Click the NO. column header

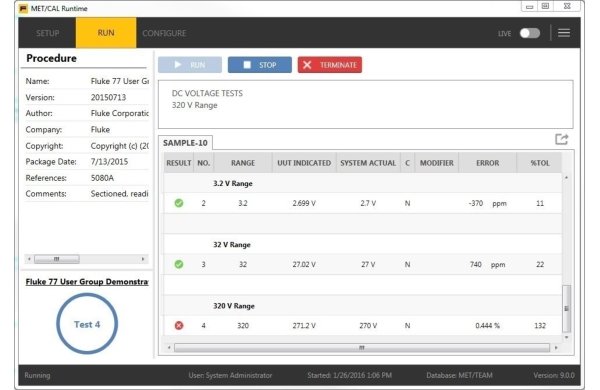point(204,163)
